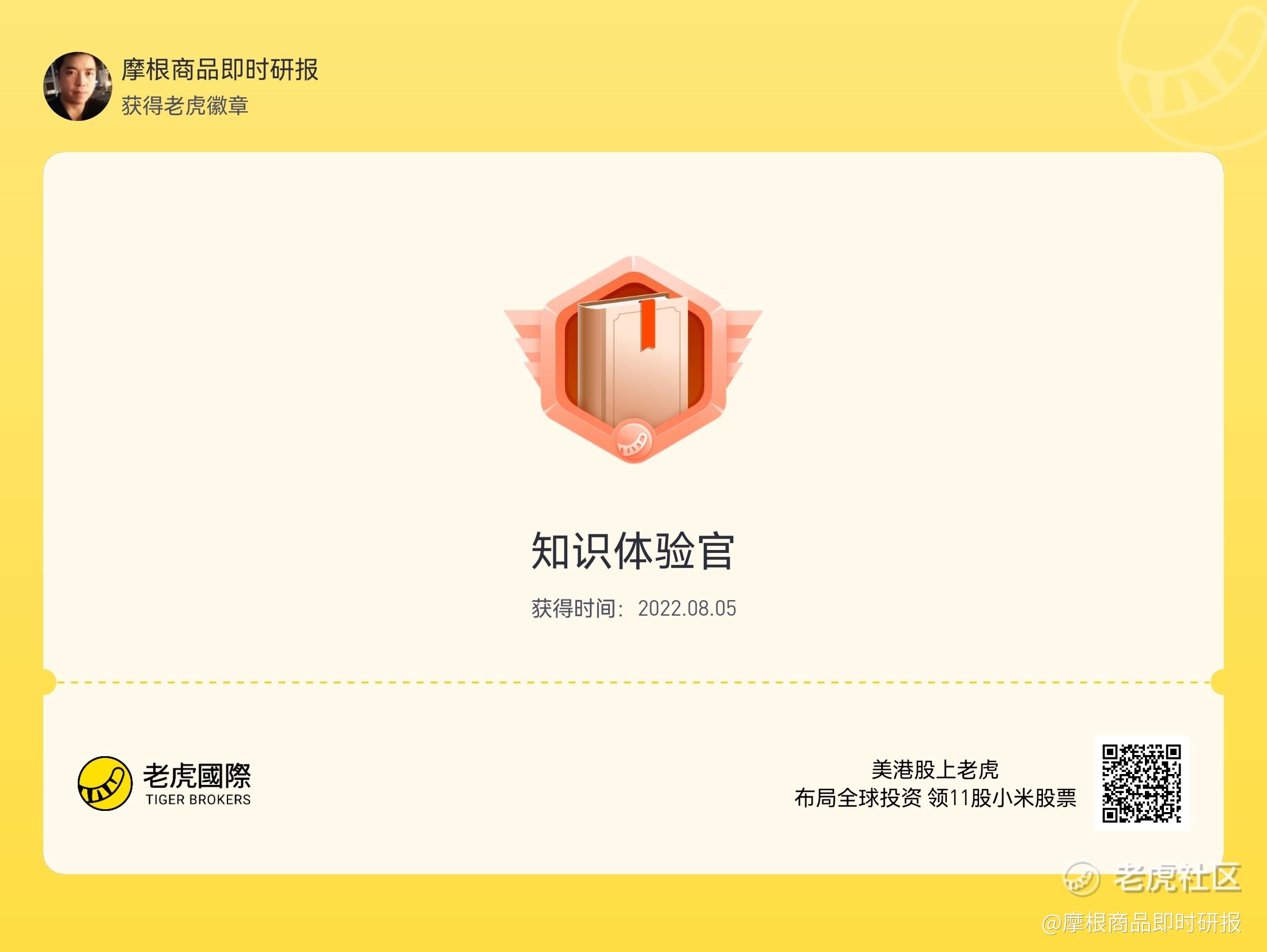This screenshot has width=1267, height=952.
Task: Click the 老虎社区 watermark logo icon
Action: pos(1081,879)
